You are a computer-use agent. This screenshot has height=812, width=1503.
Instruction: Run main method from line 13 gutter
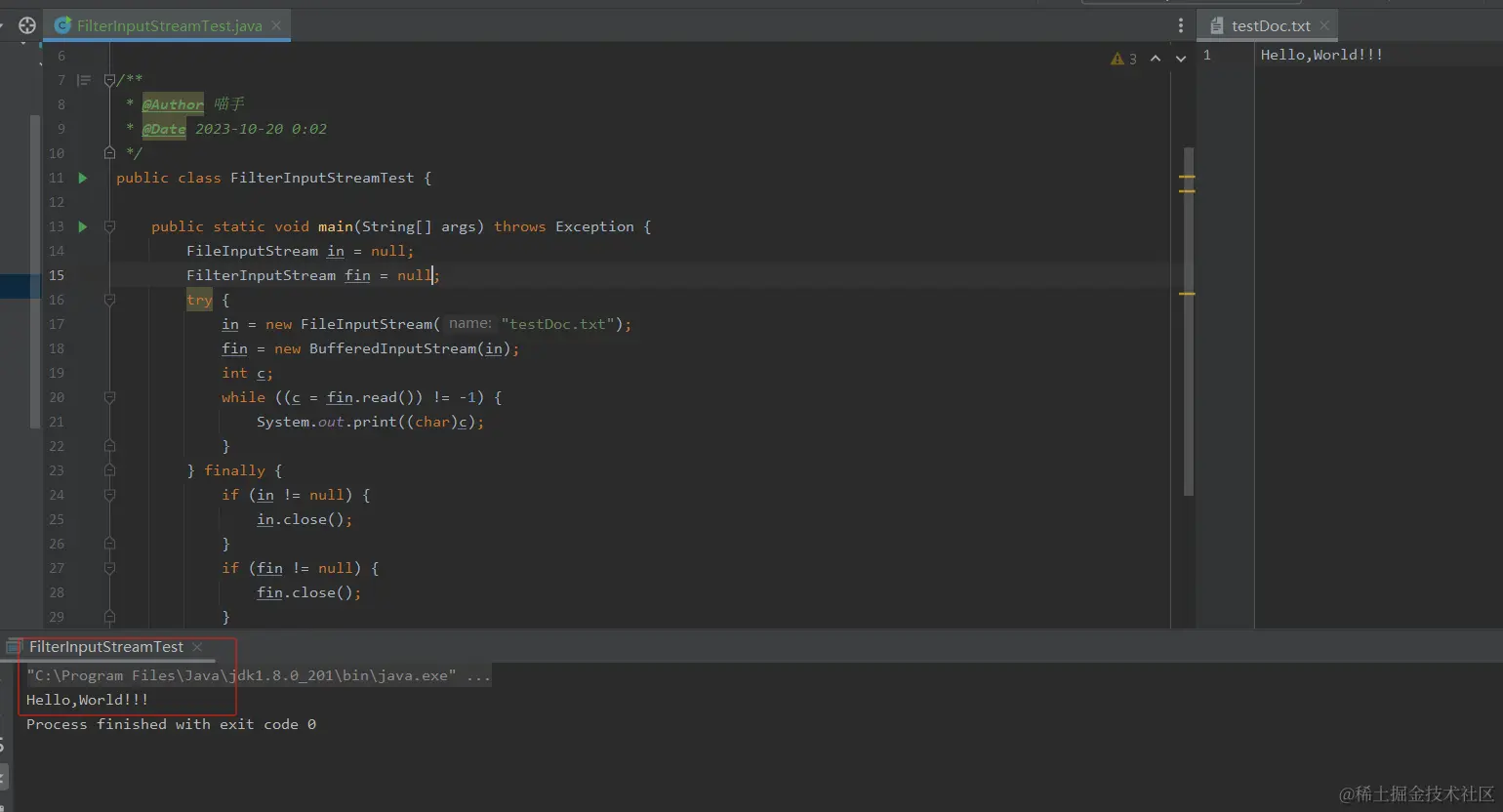83,226
